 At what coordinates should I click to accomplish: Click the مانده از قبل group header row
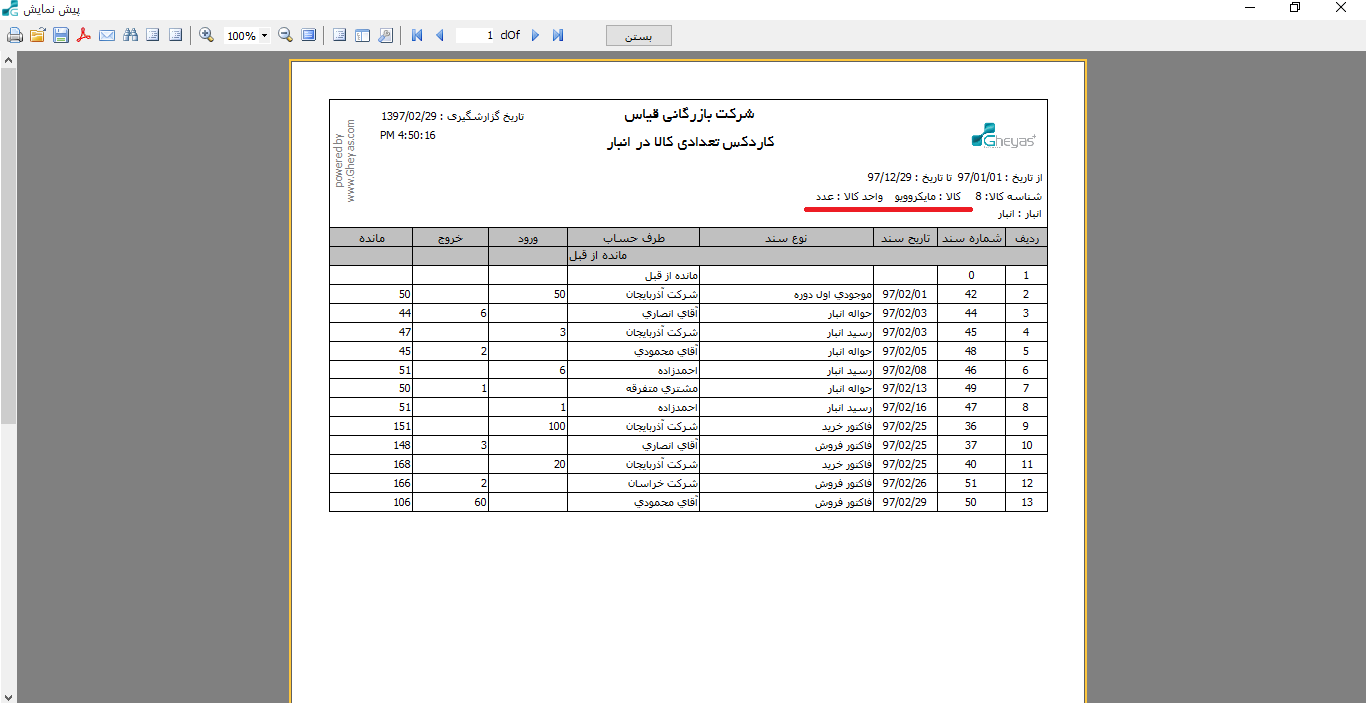coord(688,256)
